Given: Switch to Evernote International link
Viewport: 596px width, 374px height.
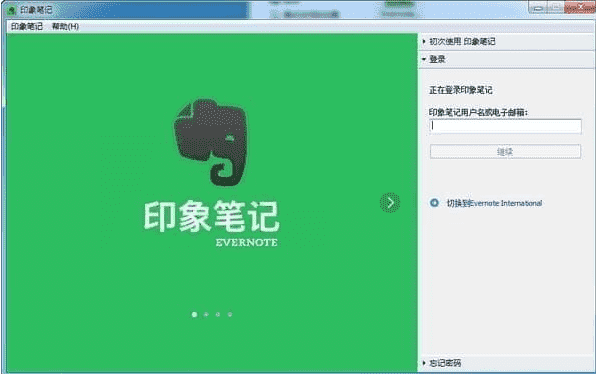Looking at the screenshot, I should pyautogui.click(x=494, y=203).
